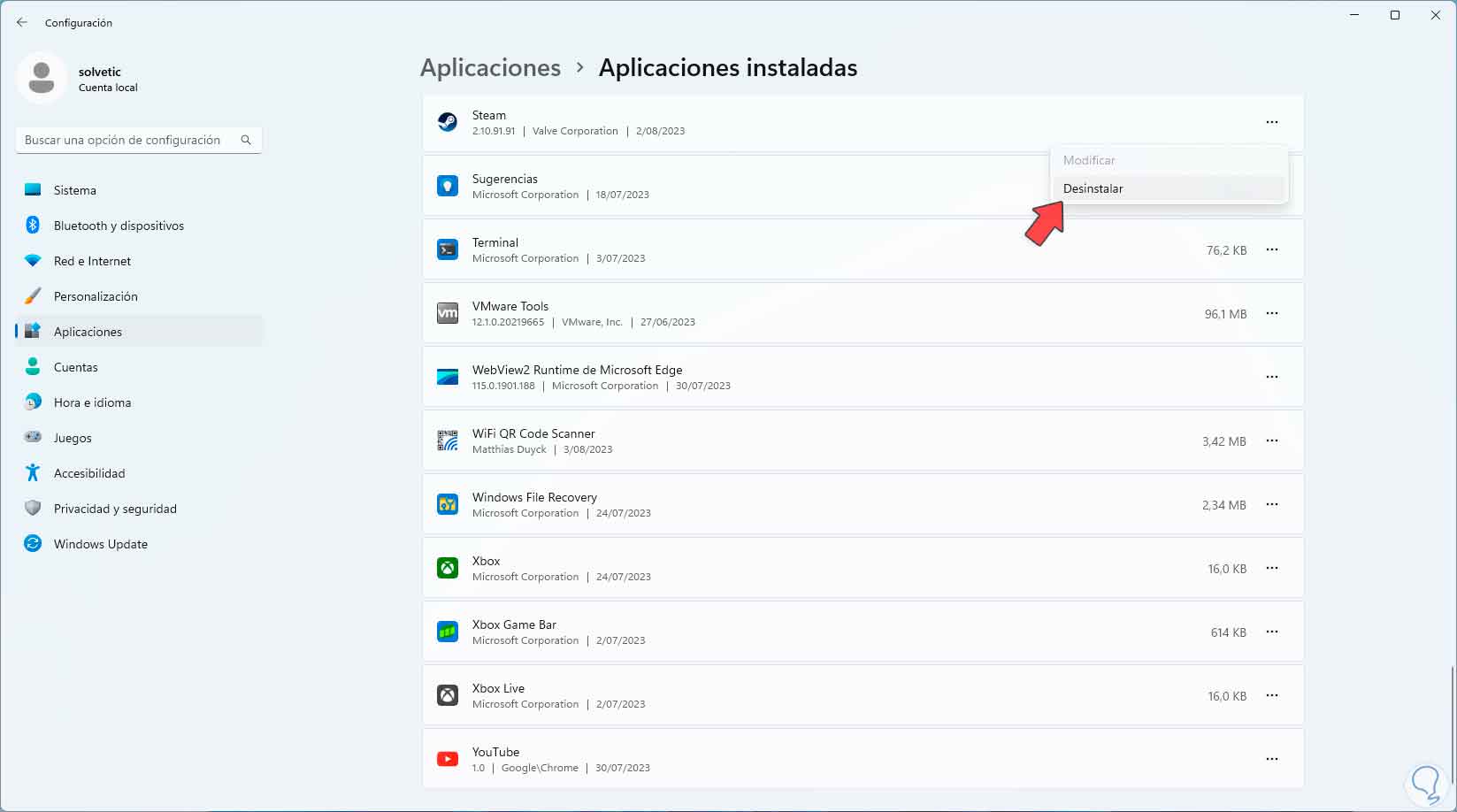Click the Windows File Recovery icon
Screen dimensions: 1457x812
(448, 504)
